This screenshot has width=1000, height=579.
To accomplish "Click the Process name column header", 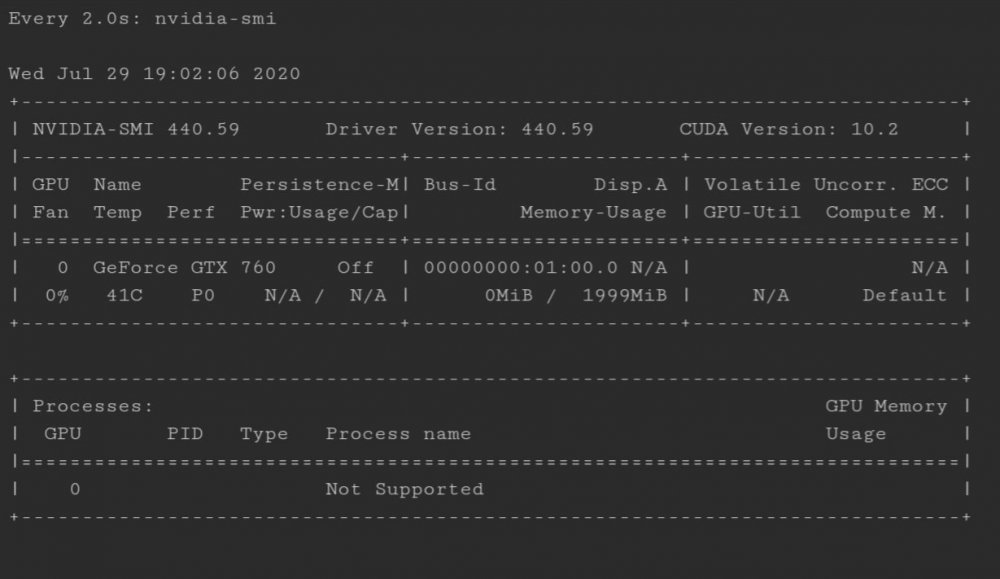I will point(398,434).
